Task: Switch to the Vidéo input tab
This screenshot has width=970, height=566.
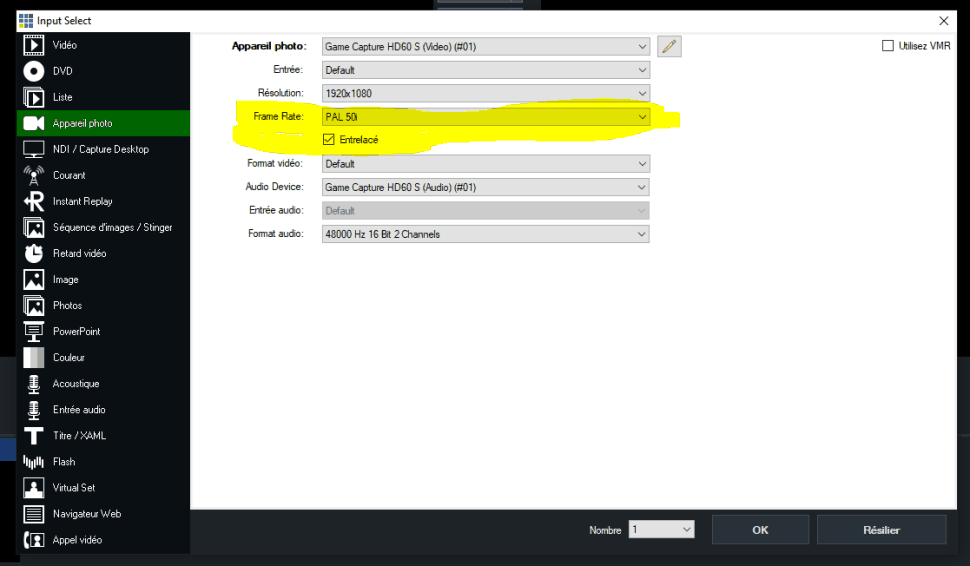Action: coord(64,45)
